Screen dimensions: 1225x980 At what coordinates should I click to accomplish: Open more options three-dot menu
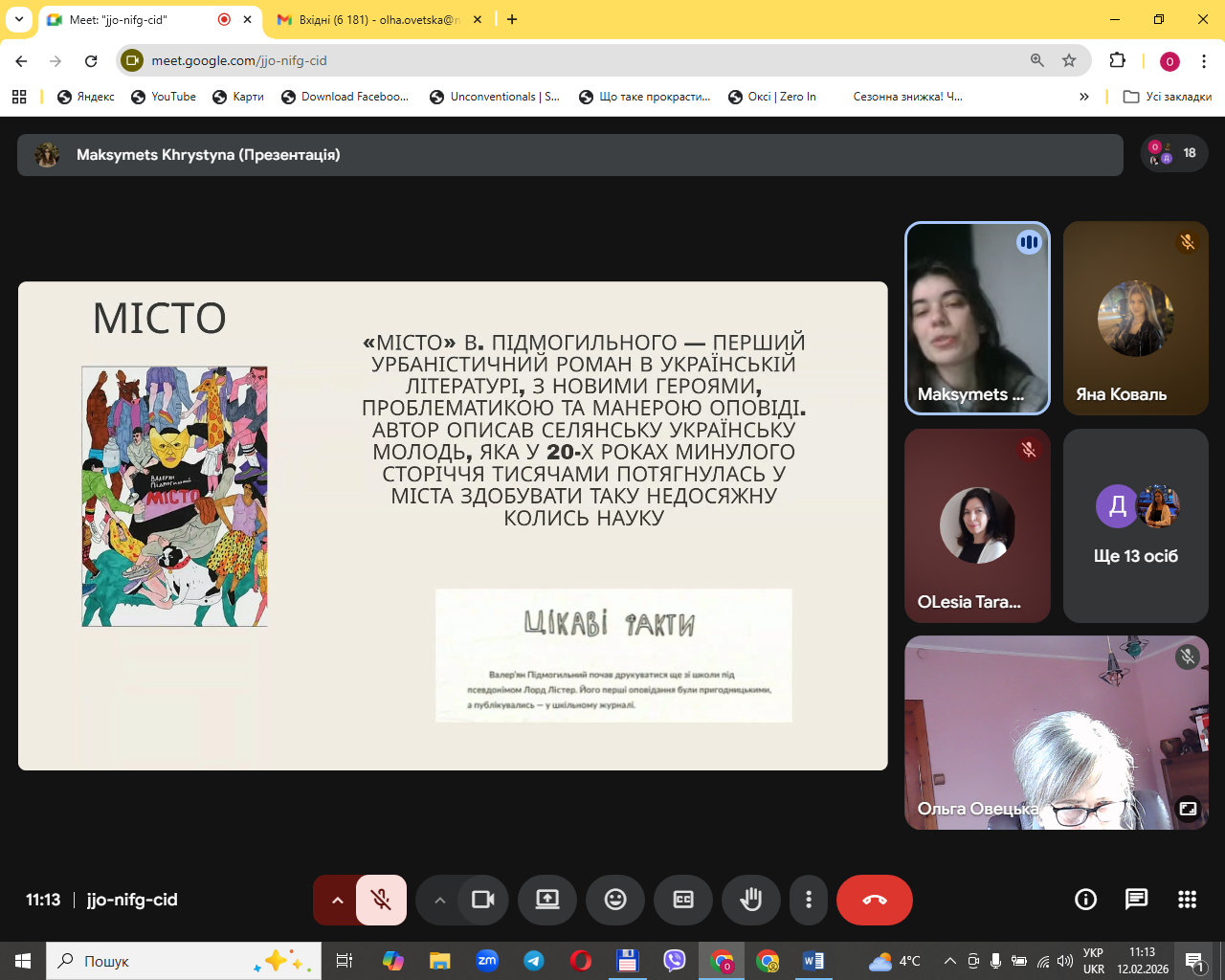[x=809, y=900]
